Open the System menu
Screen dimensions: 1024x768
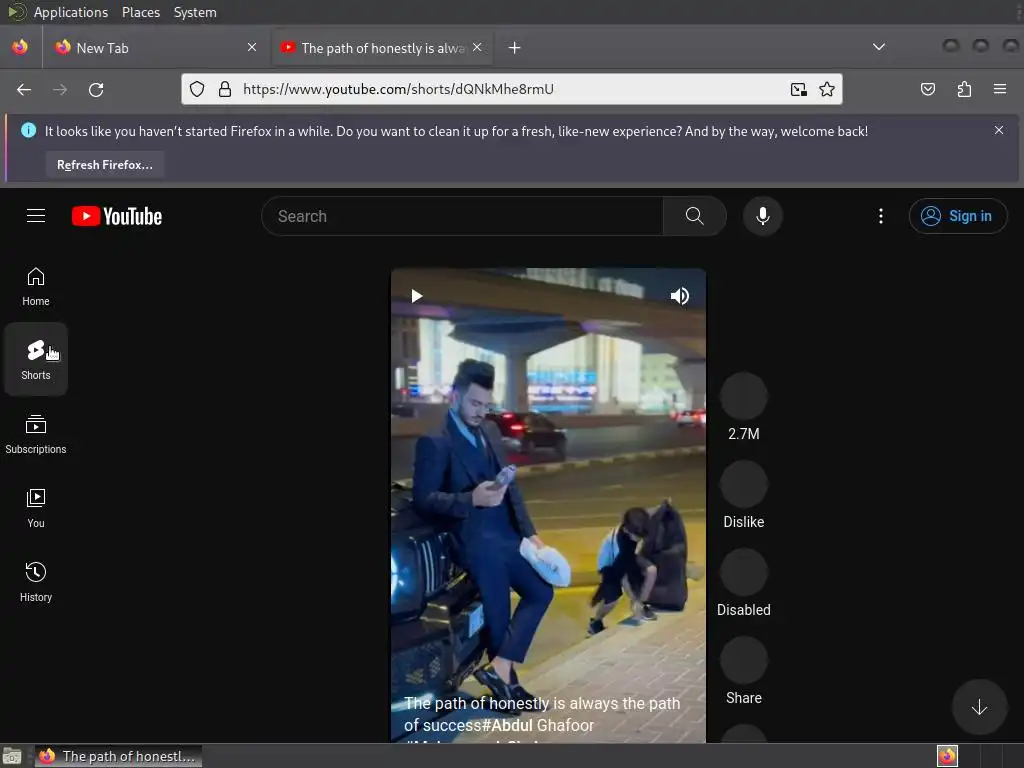click(195, 12)
